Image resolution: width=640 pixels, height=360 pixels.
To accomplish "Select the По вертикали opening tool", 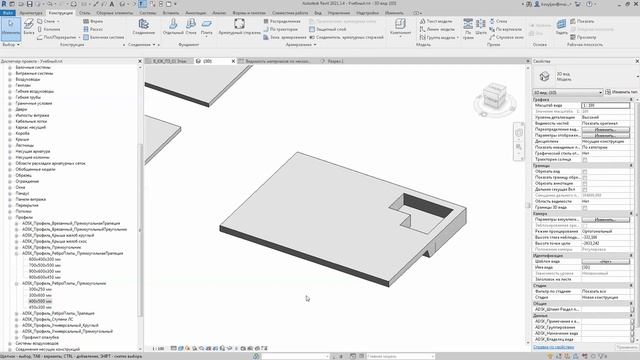I will 505,29.
